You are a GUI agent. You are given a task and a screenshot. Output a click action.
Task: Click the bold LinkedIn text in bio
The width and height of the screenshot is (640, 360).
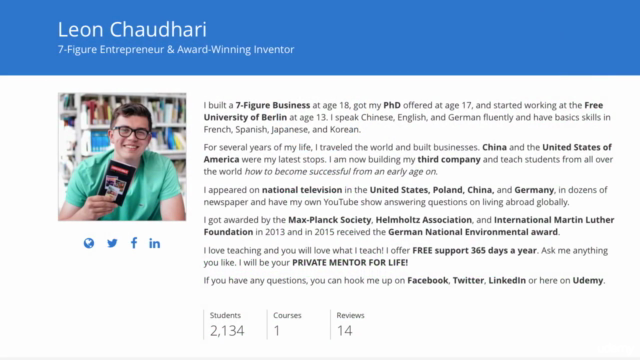pyautogui.click(x=507, y=280)
